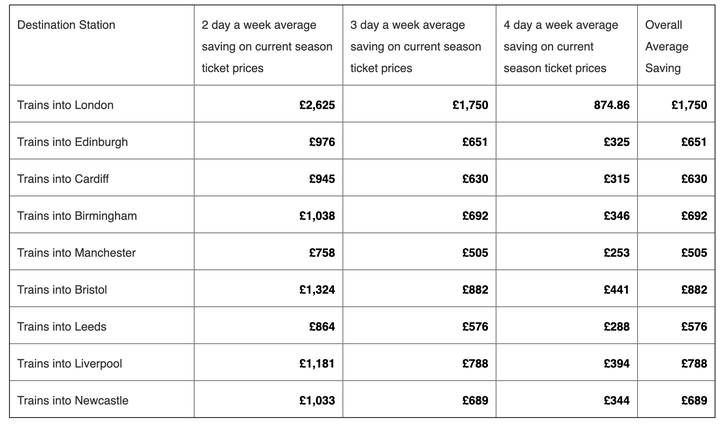This screenshot has height=427, width=720.
Task: Select the £315 Cardiff four-day saving
Action: [x=617, y=179]
